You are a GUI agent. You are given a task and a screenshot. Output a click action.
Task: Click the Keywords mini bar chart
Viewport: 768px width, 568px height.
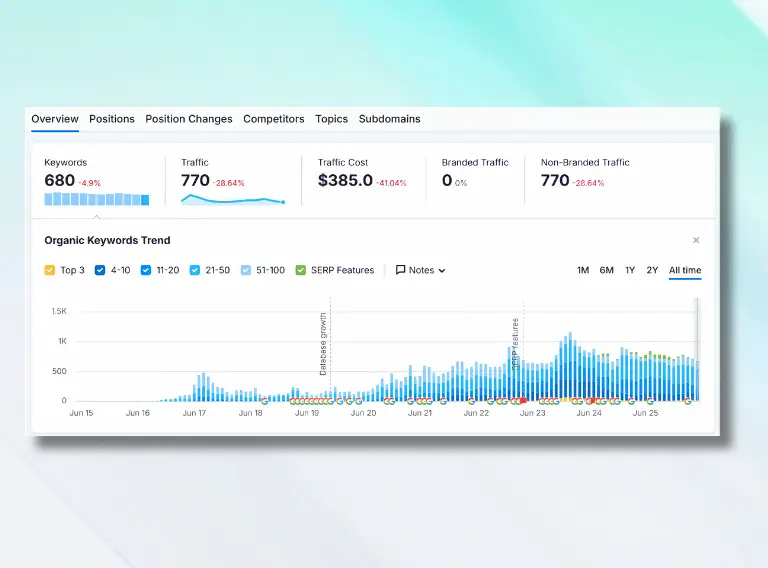[x=96, y=199]
